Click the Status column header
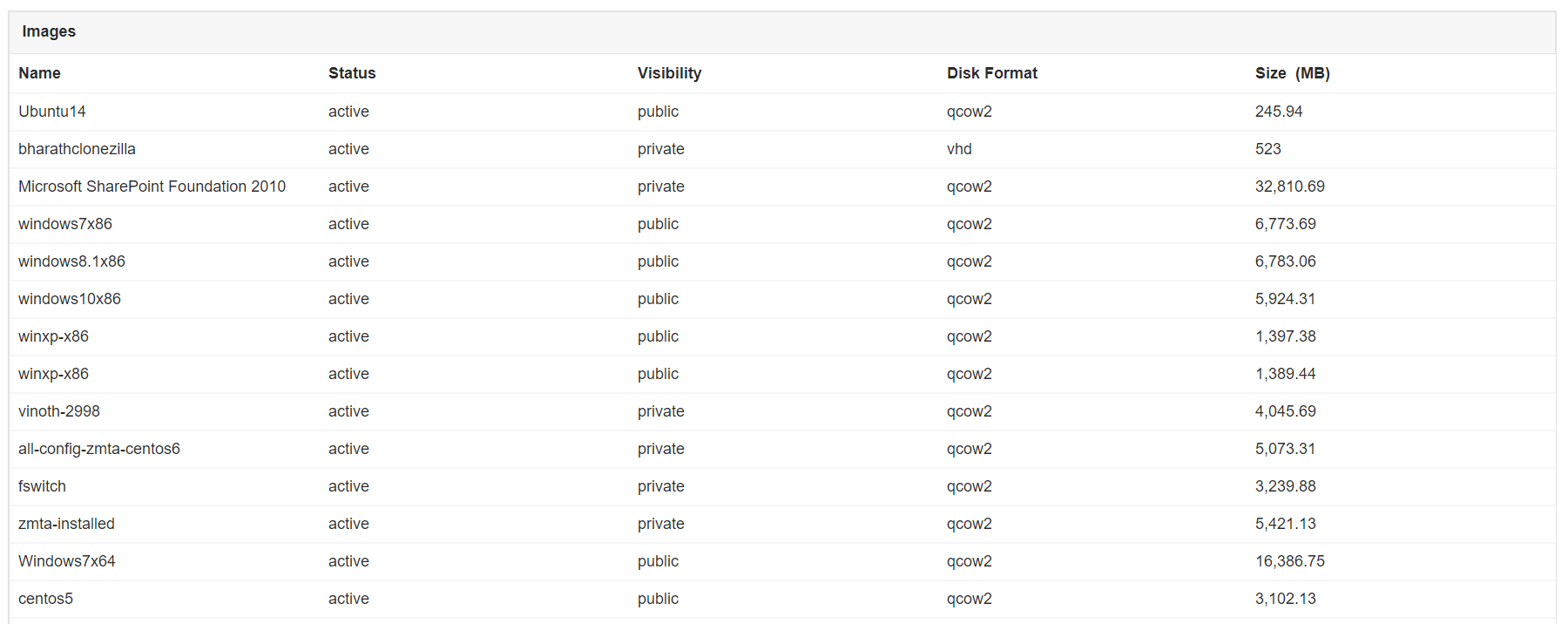Image resolution: width=1568 pixels, height=624 pixels. pos(352,73)
